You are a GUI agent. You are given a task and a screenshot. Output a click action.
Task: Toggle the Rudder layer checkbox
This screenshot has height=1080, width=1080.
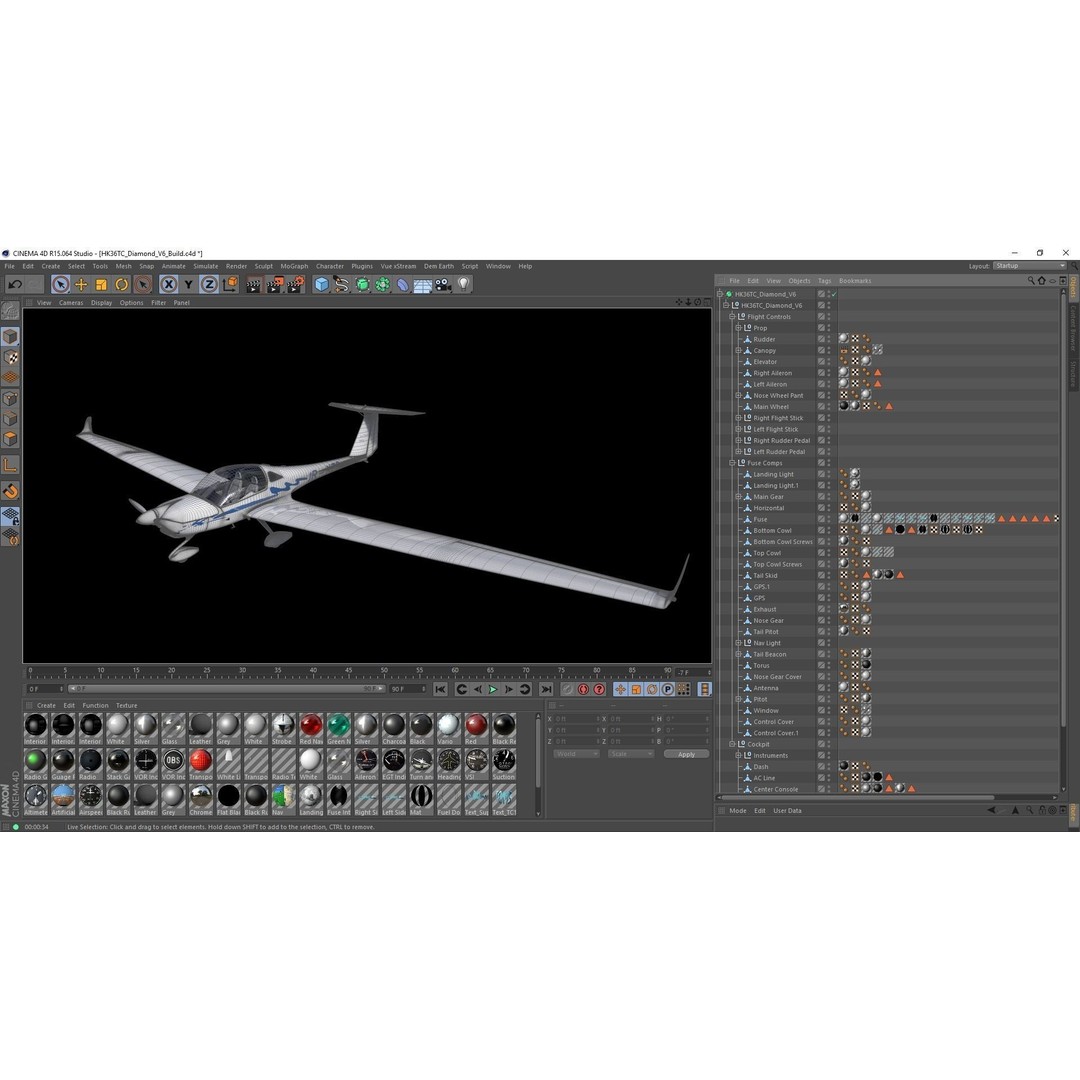pos(821,340)
